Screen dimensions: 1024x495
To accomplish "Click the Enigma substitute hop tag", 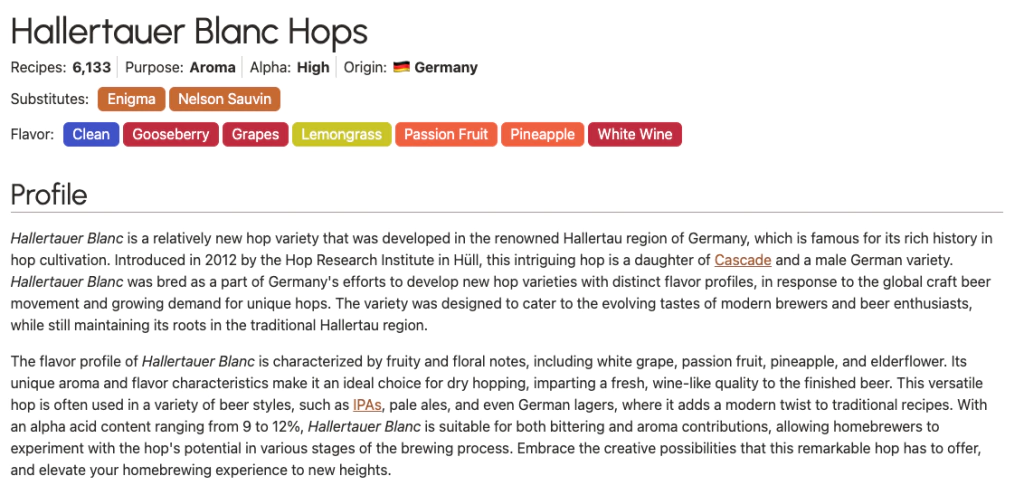I will pyautogui.click(x=131, y=99).
